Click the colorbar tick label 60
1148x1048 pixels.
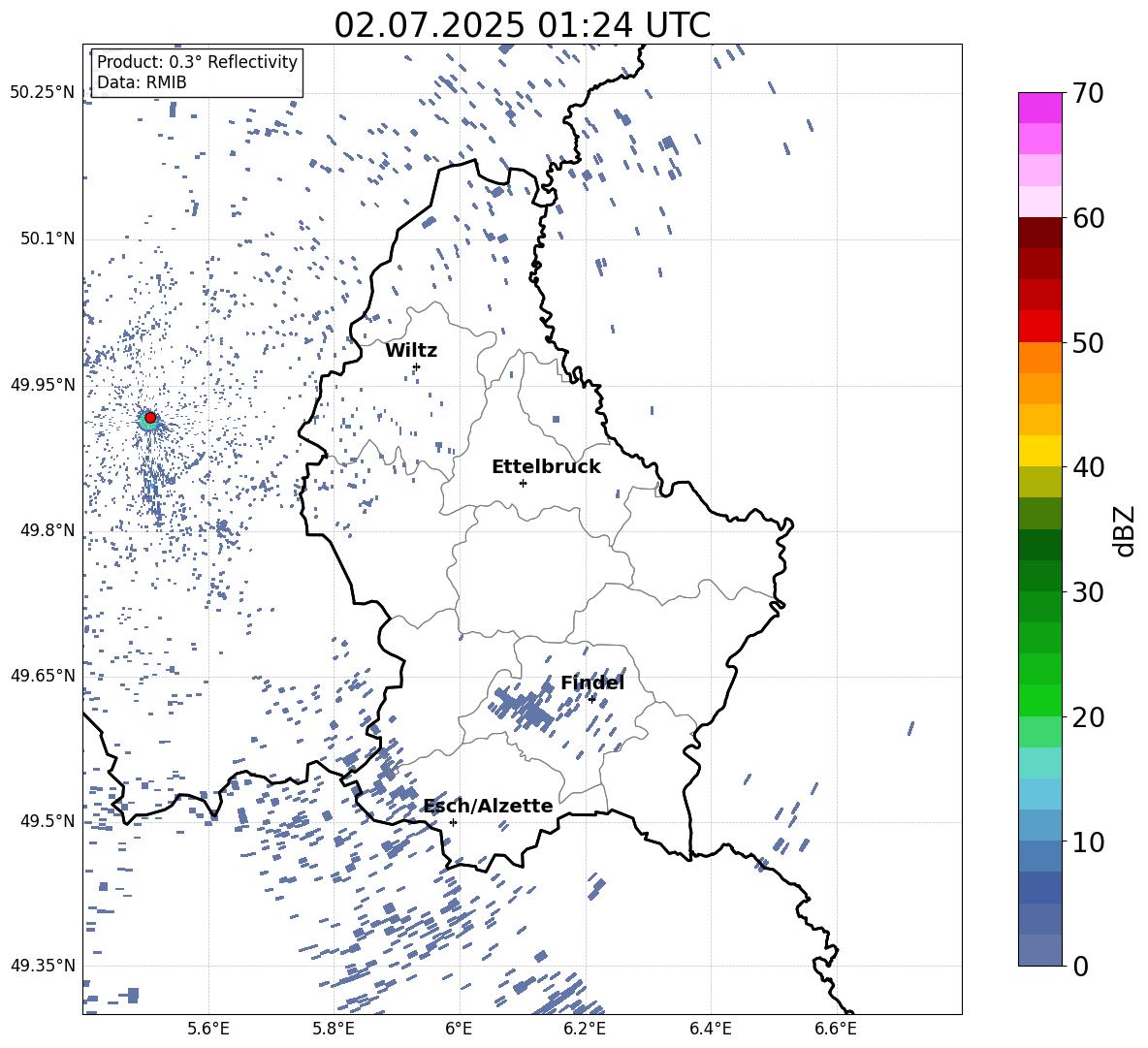point(1088,218)
